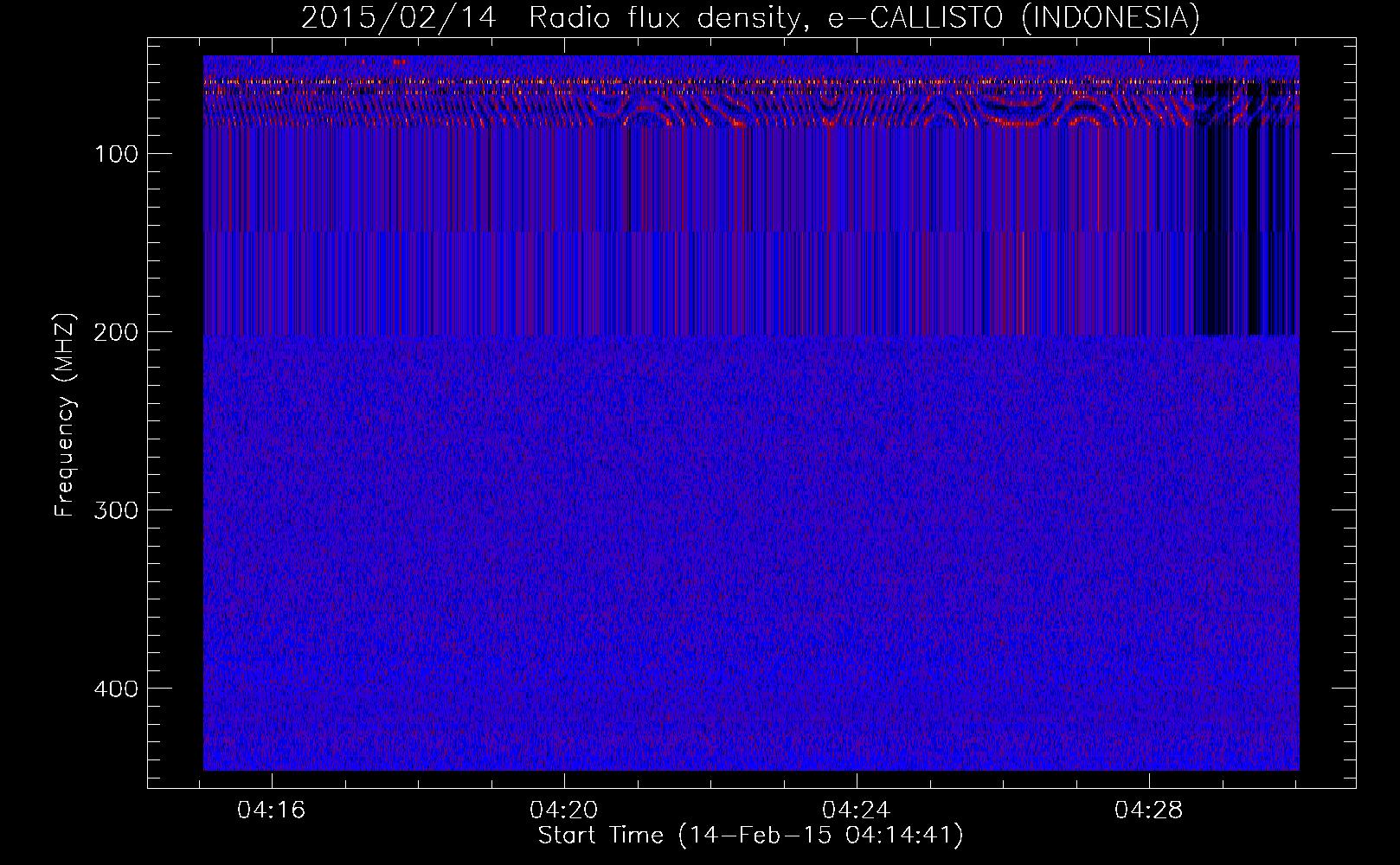Click the 04:20 time tick label
1400x865 pixels.
click(x=564, y=811)
